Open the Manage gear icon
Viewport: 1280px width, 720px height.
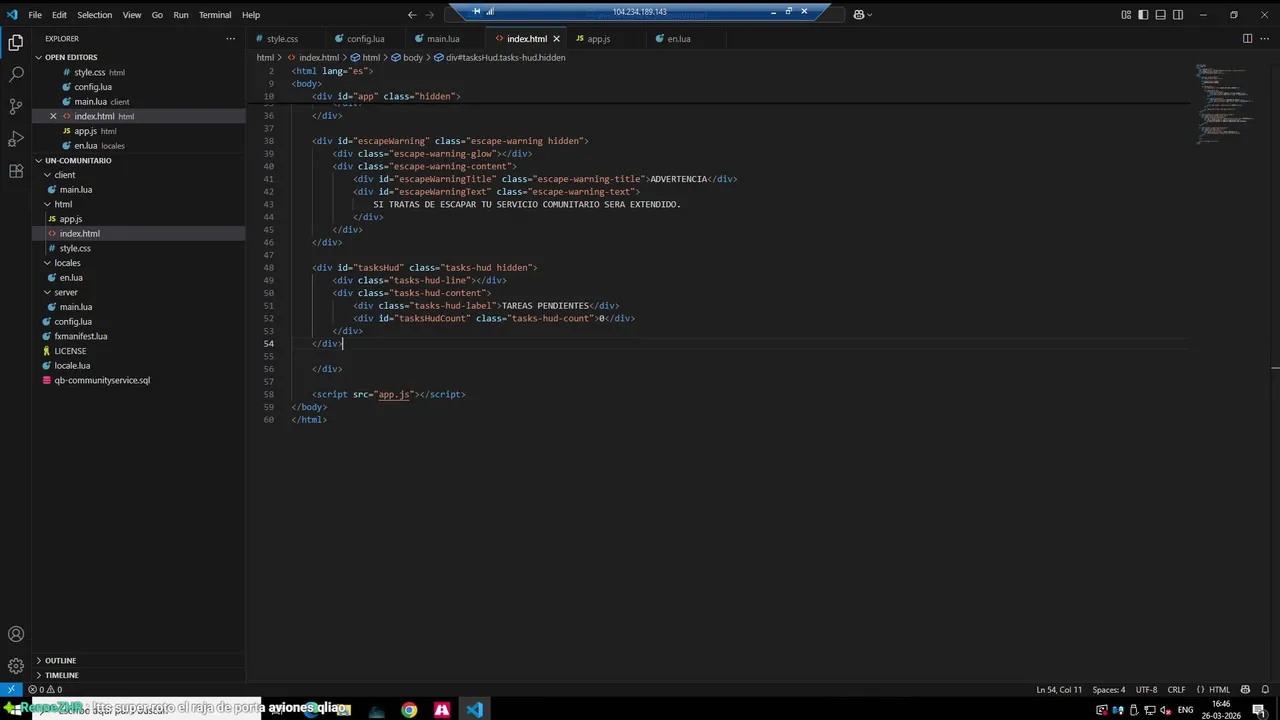16,666
